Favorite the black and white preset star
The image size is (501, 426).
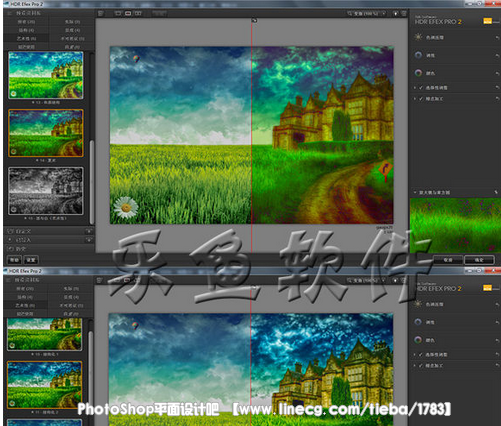26,218
